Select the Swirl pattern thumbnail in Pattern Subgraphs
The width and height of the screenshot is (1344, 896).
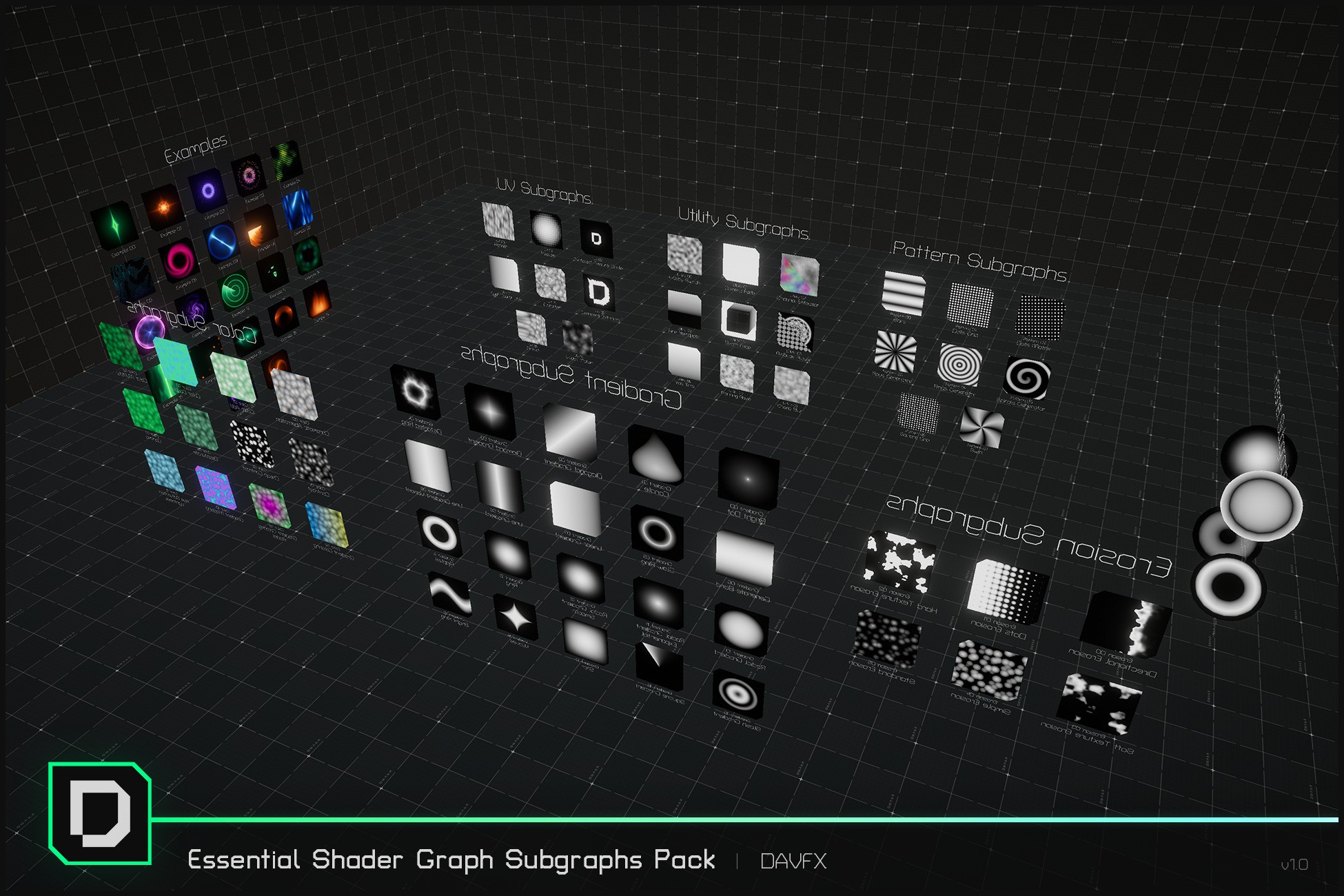[x=981, y=425]
